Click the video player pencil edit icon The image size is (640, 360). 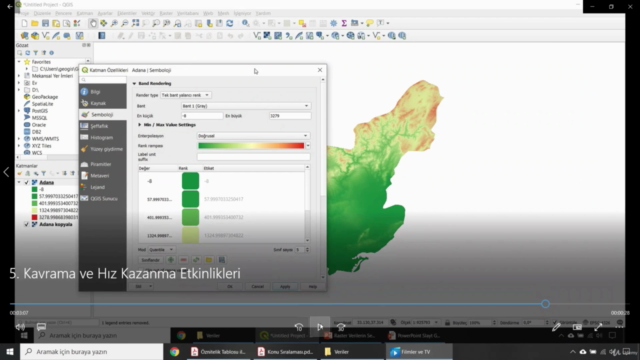click(x=556, y=327)
